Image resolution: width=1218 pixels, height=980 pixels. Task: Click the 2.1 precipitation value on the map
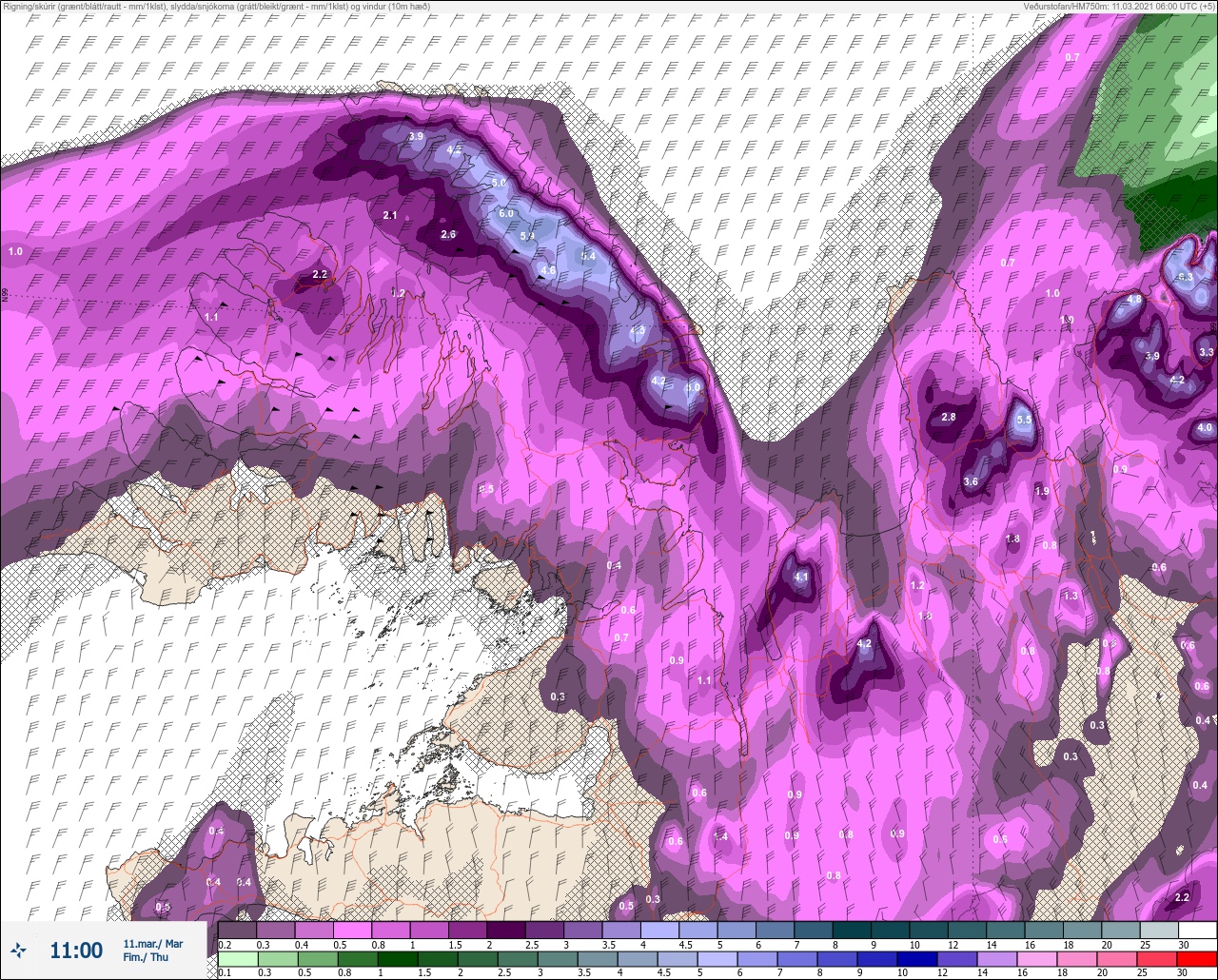tap(390, 216)
